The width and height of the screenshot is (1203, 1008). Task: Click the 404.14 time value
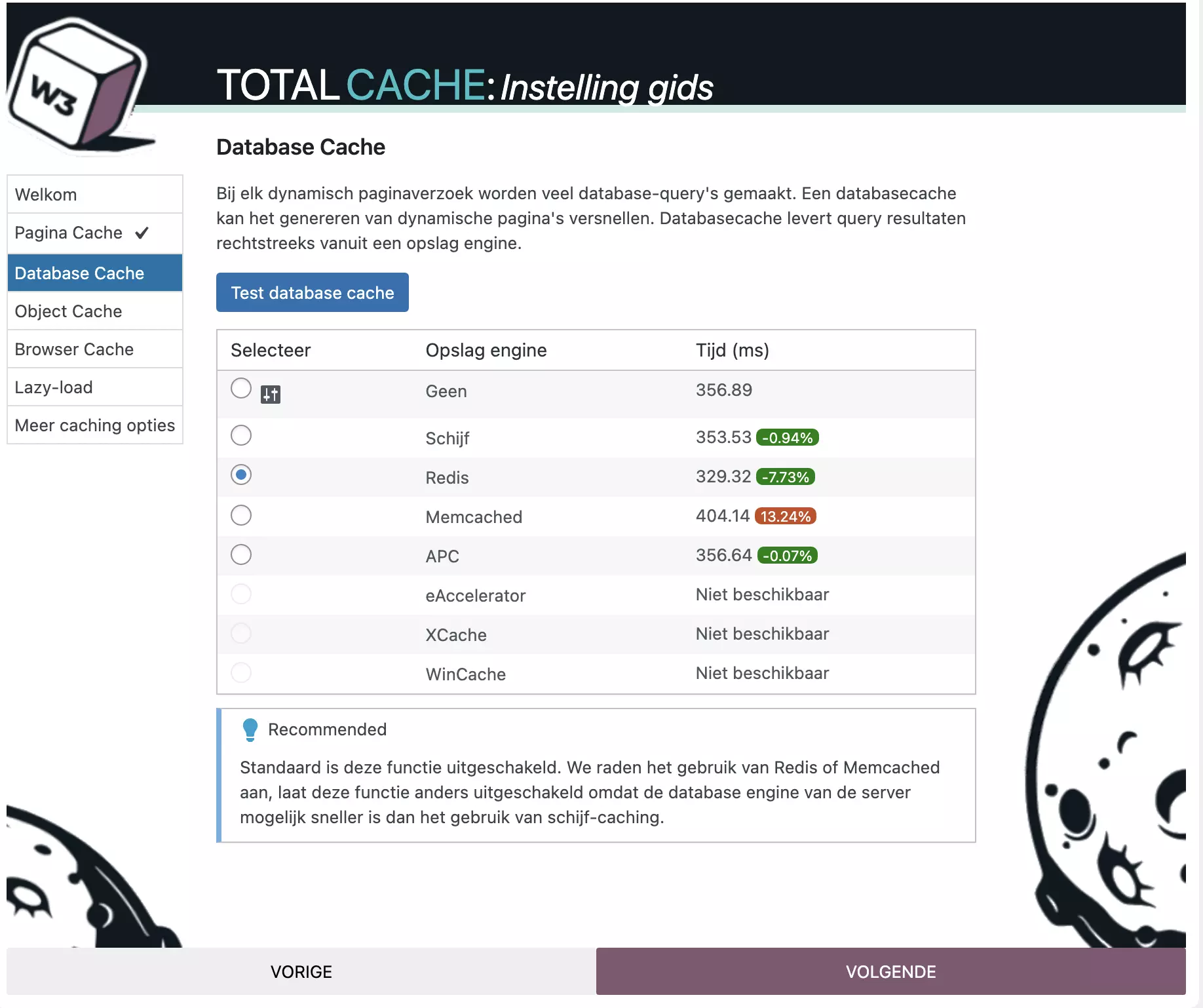click(x=723, y=516)
